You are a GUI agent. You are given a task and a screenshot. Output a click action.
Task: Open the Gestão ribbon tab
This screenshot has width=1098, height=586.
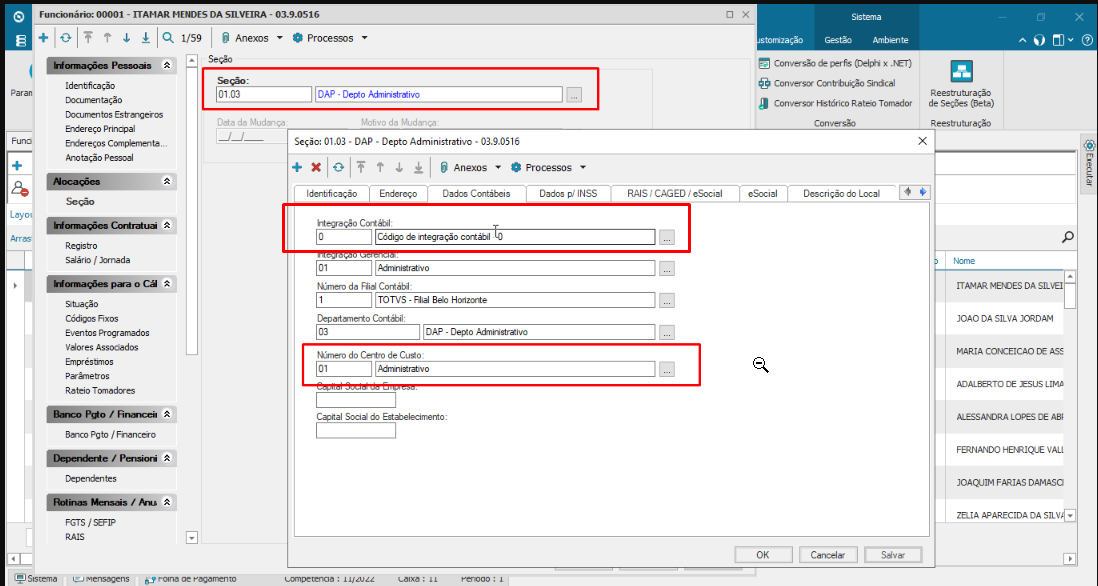pos(838,40)
